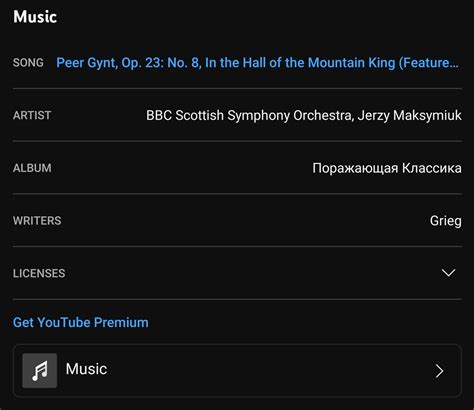This screenshot has height=410, width=474.
Task: Click the album name Поражающая Классика
Action: [x=387, y=168]
